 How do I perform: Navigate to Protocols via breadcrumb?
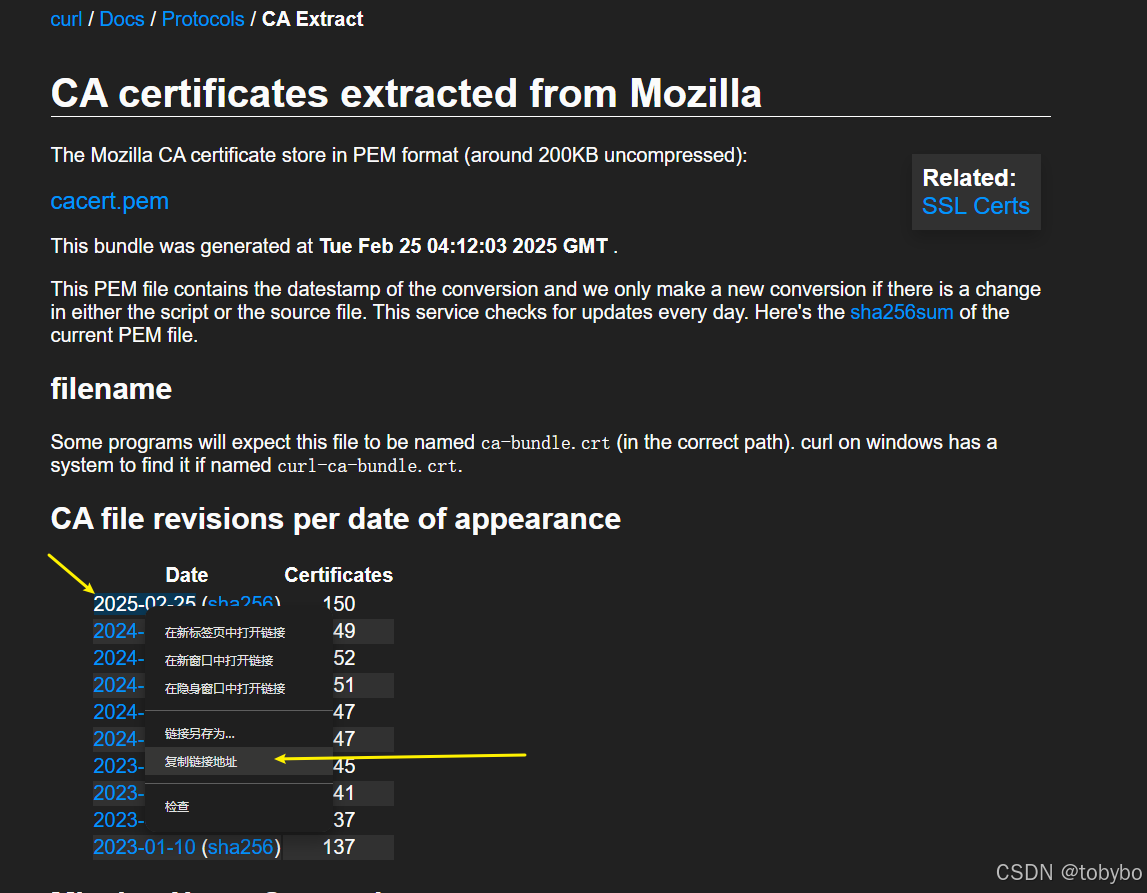pos(203,19)
